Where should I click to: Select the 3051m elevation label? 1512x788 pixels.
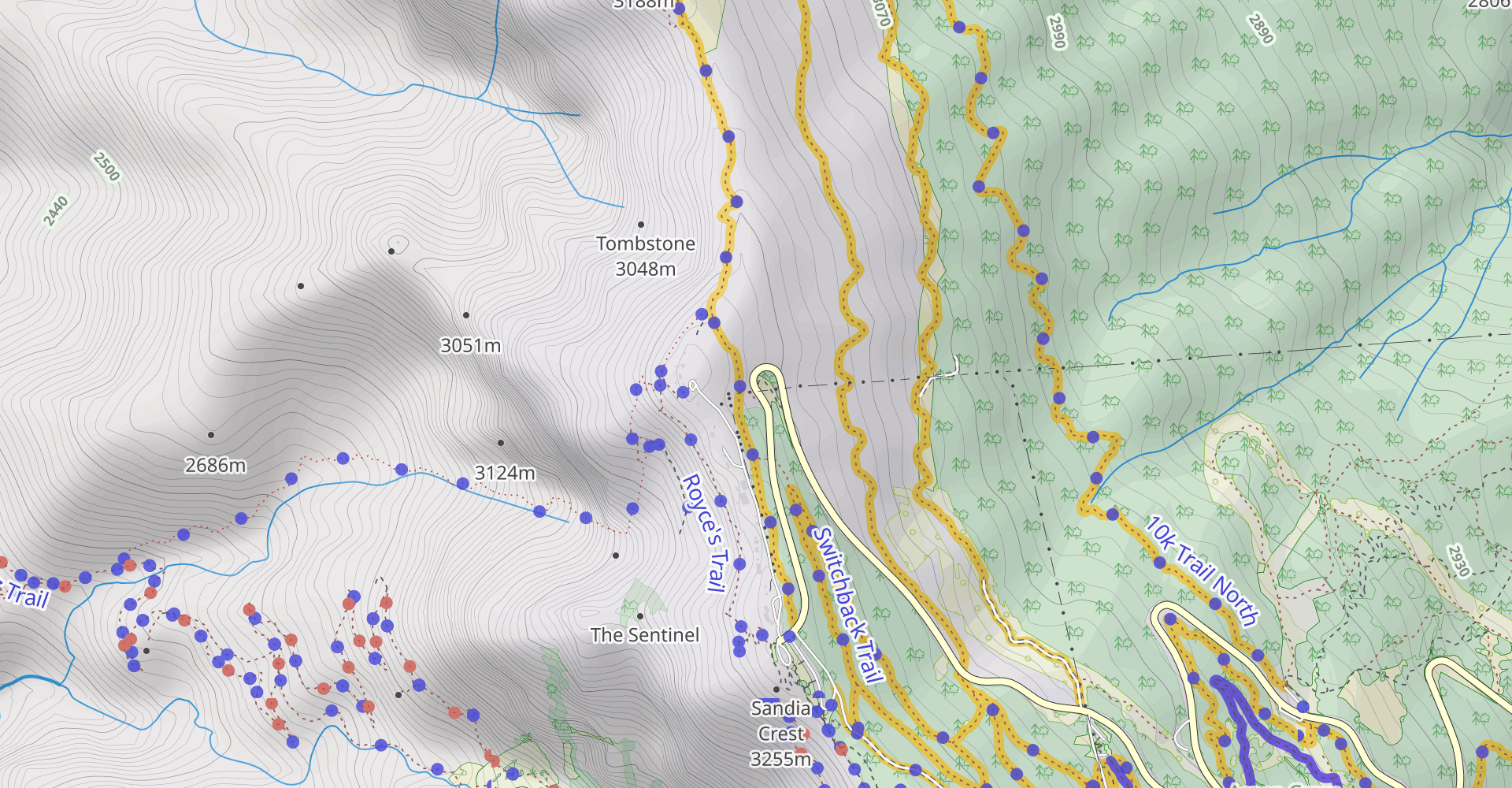pyautogui.click(x=470, y=345)
